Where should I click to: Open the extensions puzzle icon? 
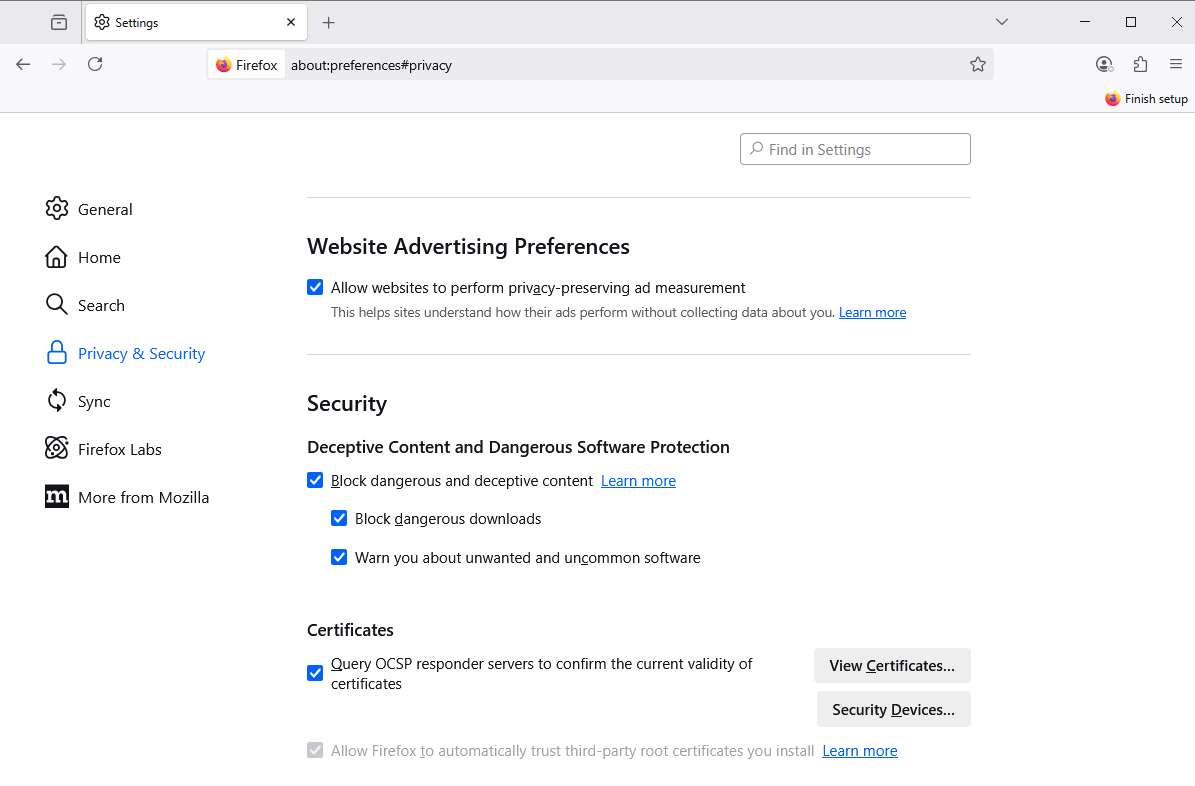[x=1140, y=63]
